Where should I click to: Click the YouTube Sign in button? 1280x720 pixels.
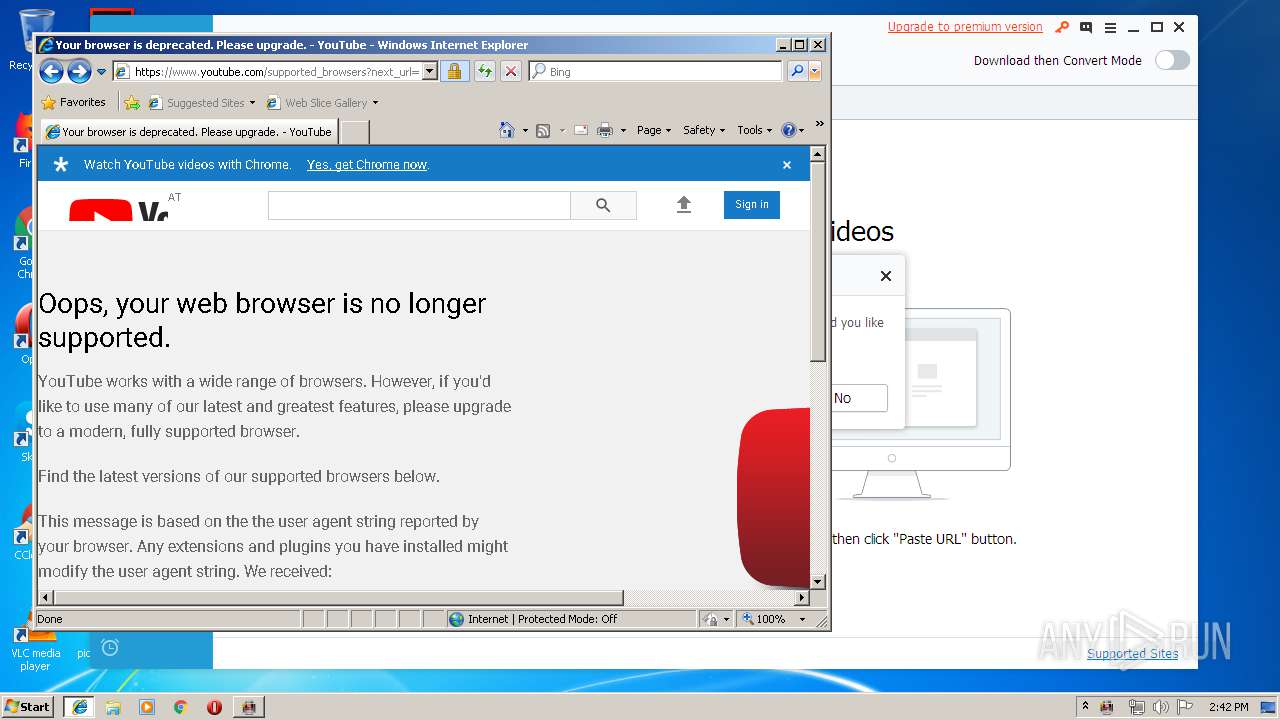tap(752, 205)
